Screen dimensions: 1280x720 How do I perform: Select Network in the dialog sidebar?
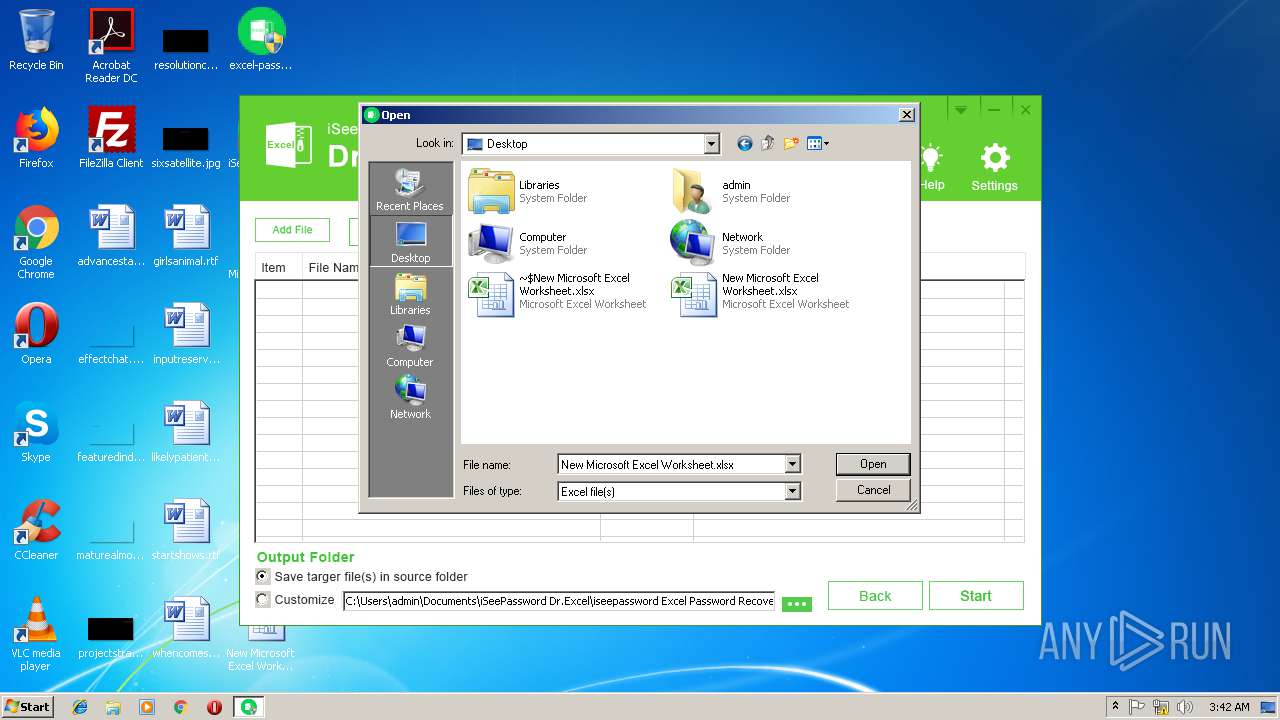click(410, 398)
